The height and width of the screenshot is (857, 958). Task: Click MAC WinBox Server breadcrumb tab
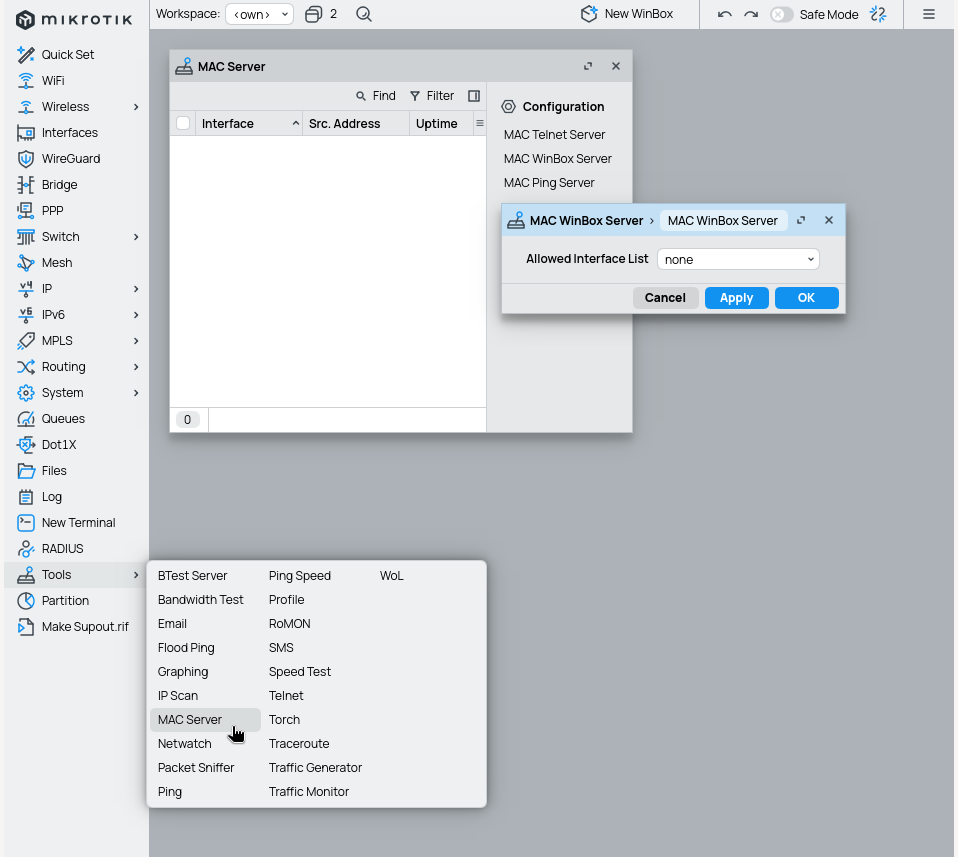point(723,221)
